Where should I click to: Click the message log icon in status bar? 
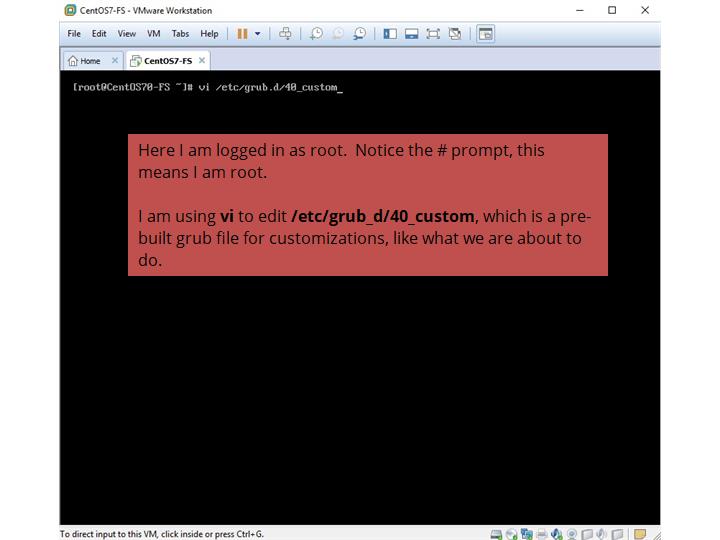[x=640, y=534]
